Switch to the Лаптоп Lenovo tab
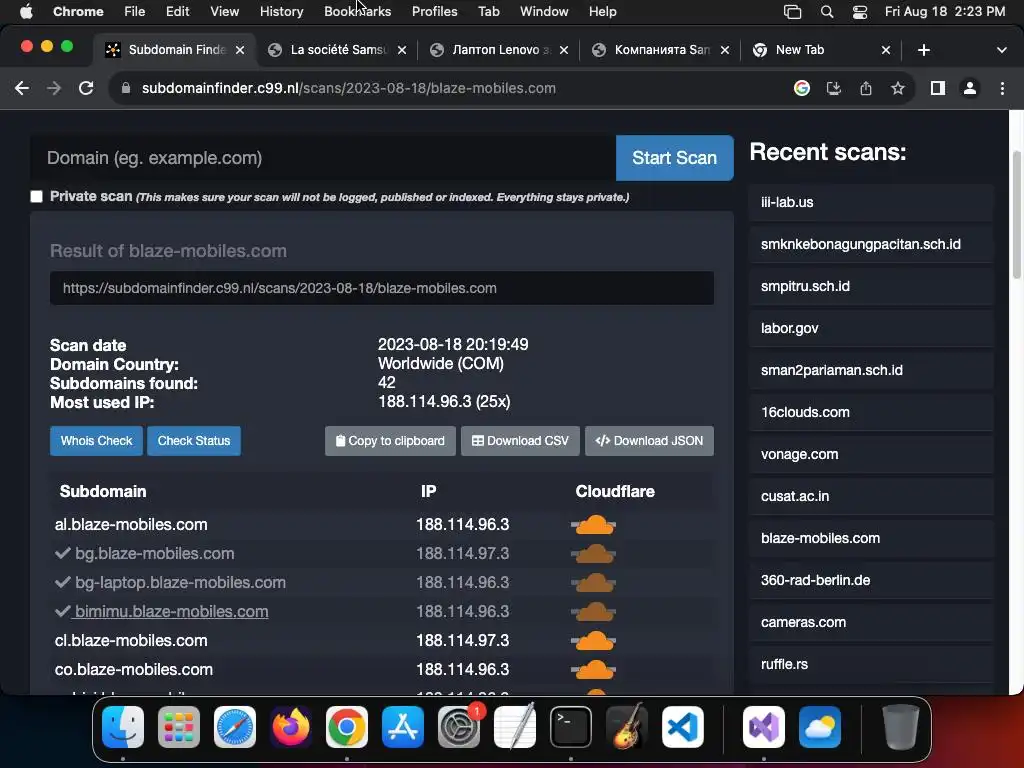The width and height of the screenshot is (1024, 768). point(500,50)
